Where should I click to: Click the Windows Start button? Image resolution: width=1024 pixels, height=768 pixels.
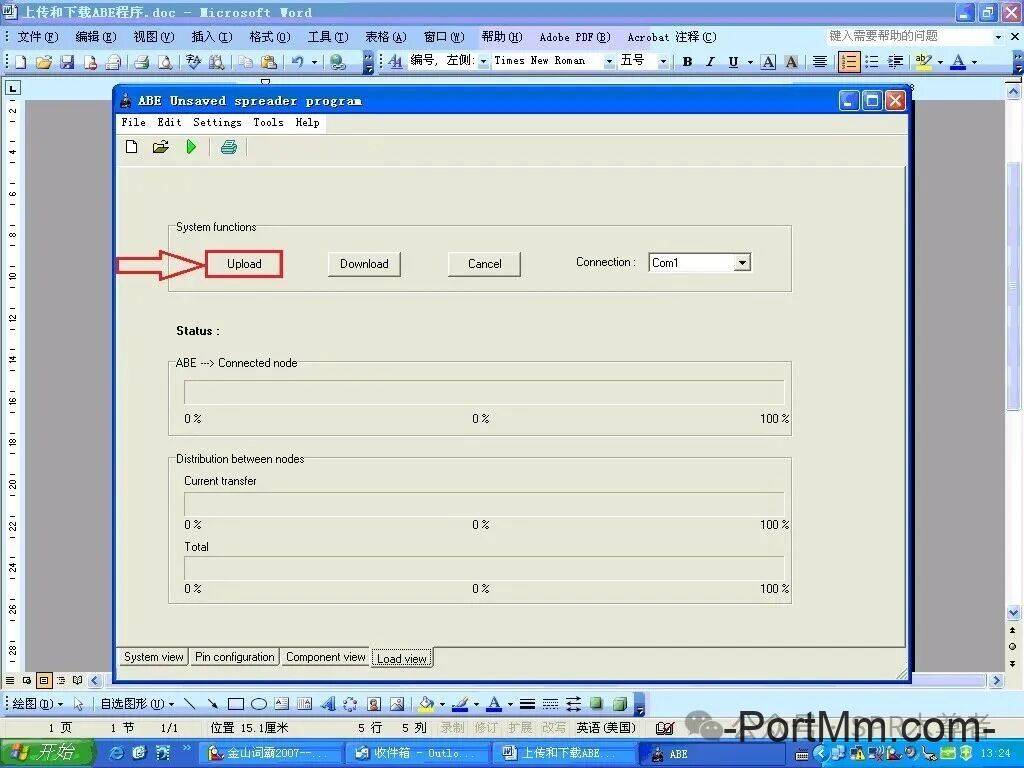pos(47,753)
